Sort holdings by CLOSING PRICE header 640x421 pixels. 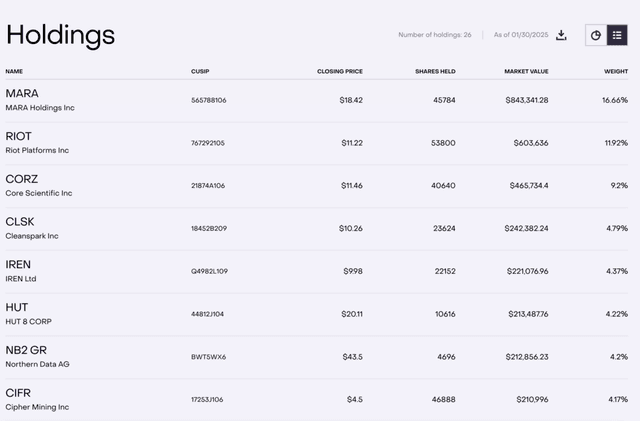pyautogui.click(x=339, y=71)
